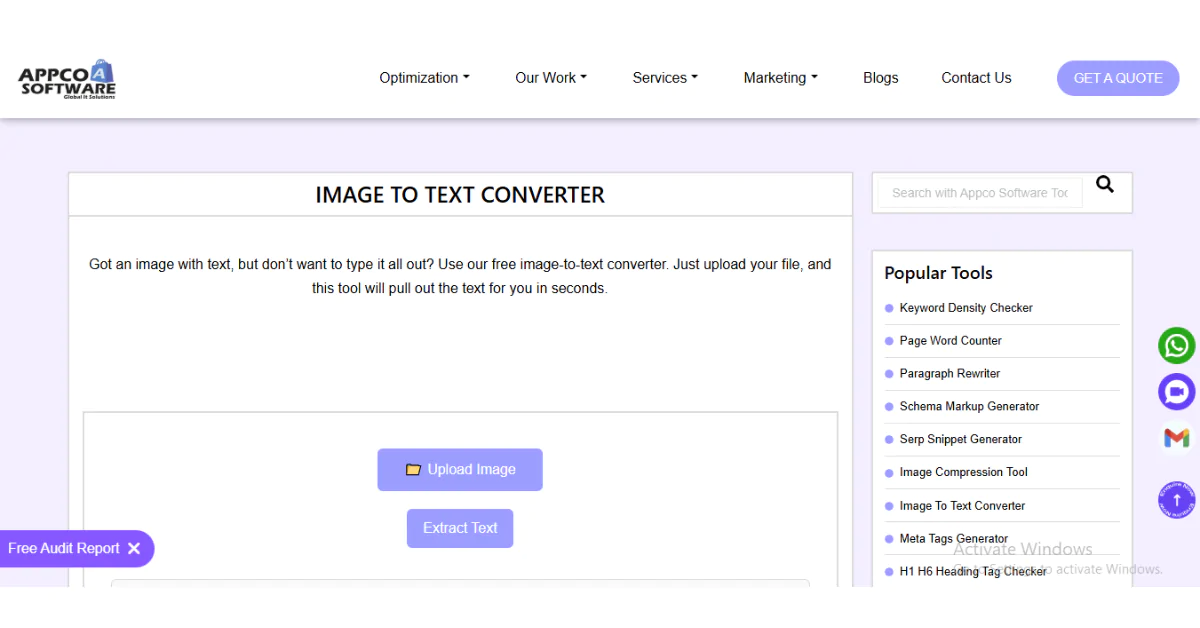Image resolution: width=1200 pixels, height=628 pixels.
Task: Launch Gmail via the sidebar mail icon
Action: tap(1176, 437)
